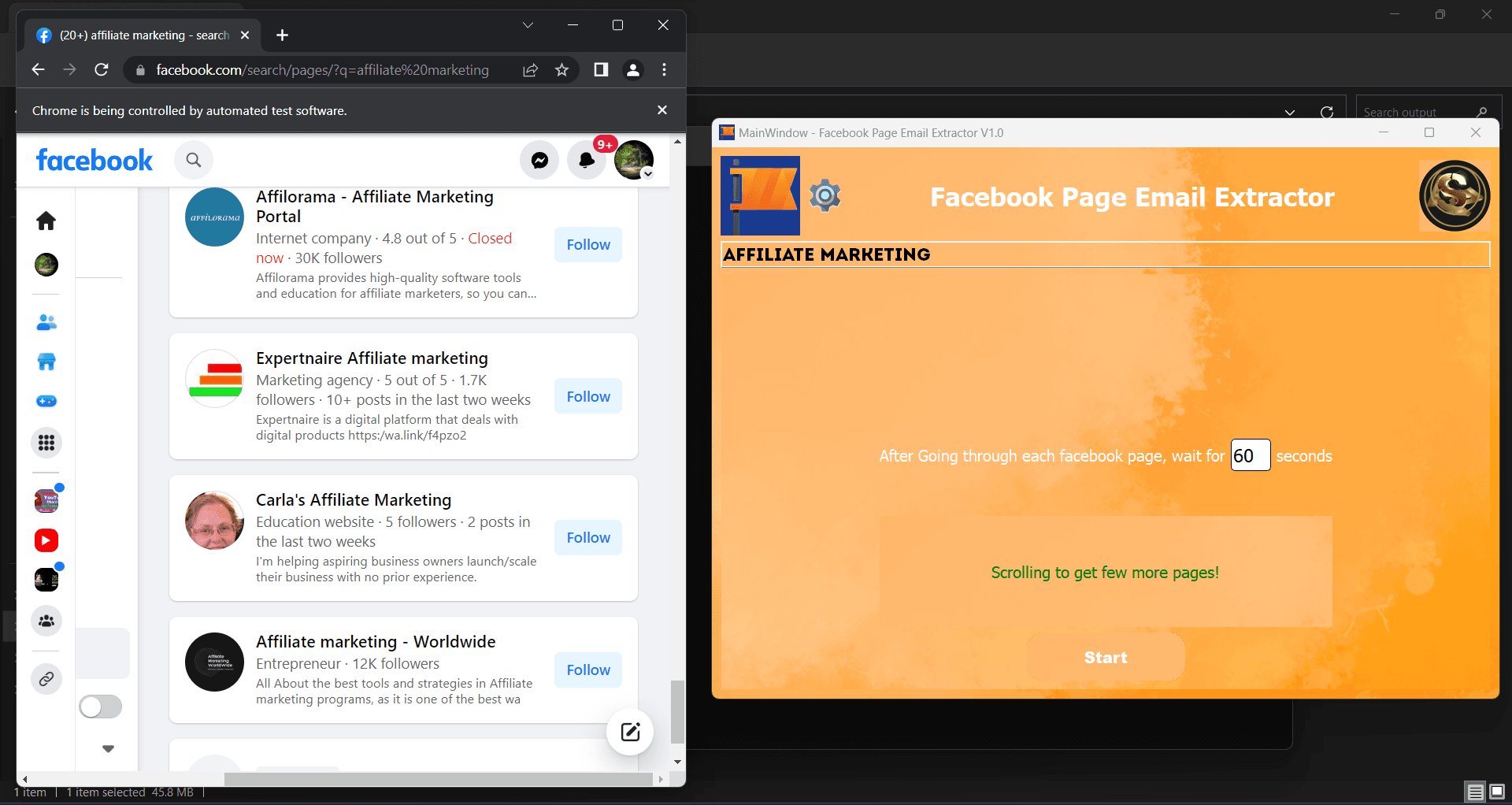Share this page from the address bar
The width and height of the screenshot is (1512, 805).
point(530,70)
